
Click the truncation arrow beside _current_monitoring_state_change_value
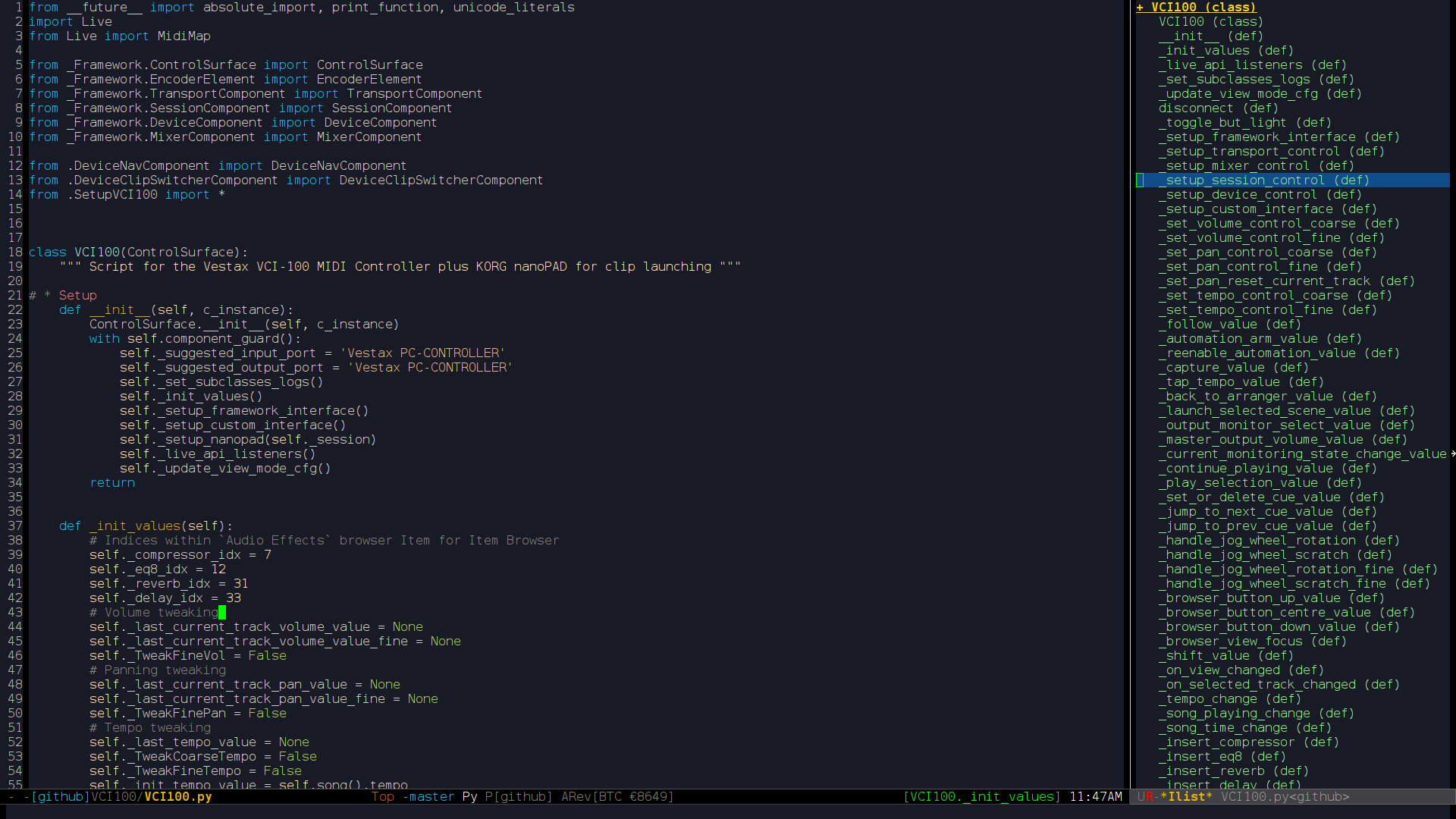(x=1452, y=454)
